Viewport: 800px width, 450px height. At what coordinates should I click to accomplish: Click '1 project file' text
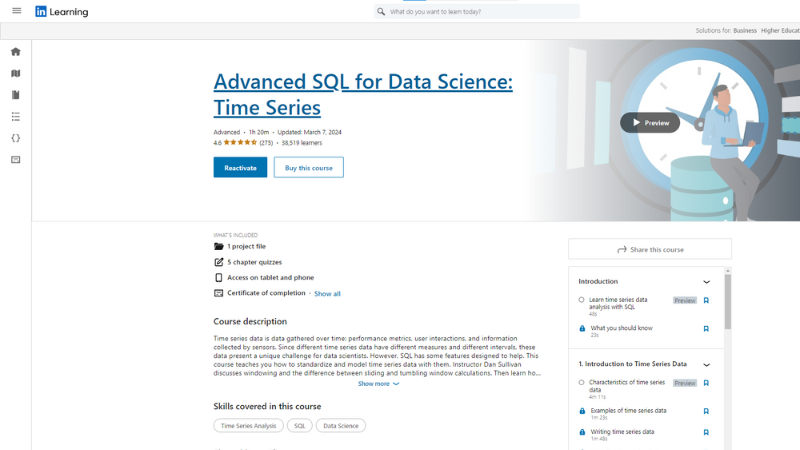246,246
